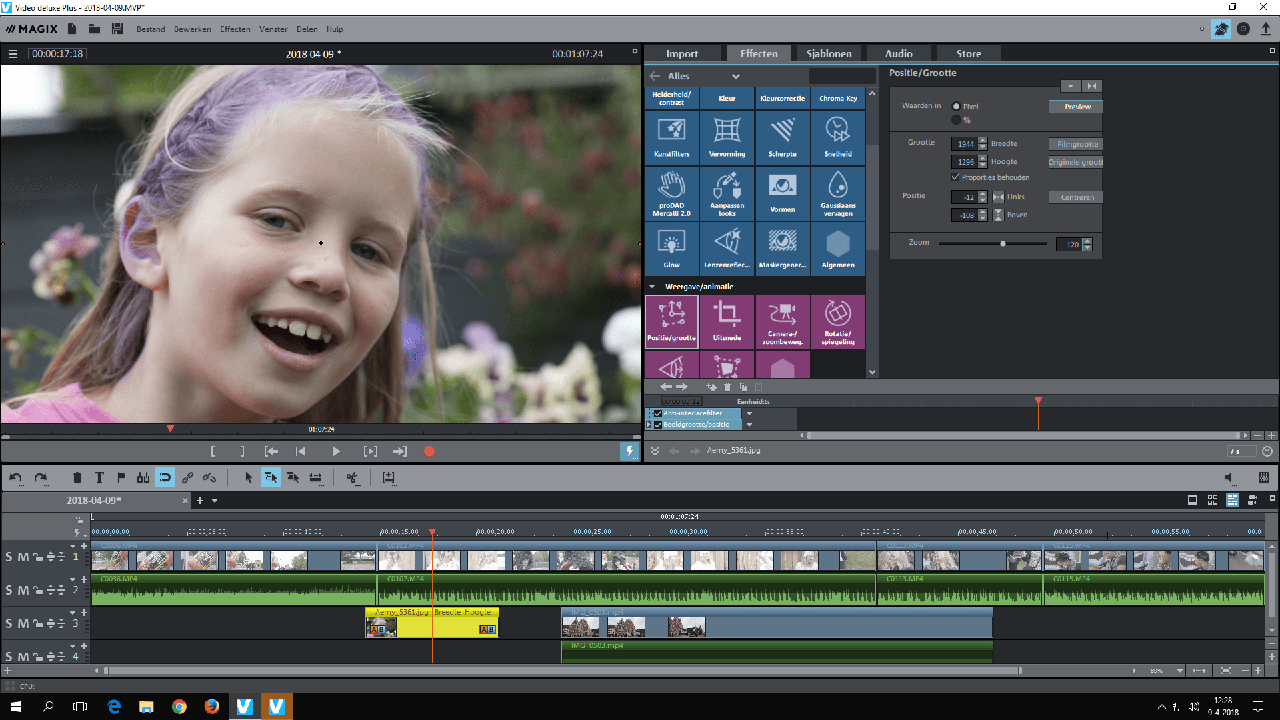Click the new project file icon
The image size is (1280, 720).
[72, 29]
